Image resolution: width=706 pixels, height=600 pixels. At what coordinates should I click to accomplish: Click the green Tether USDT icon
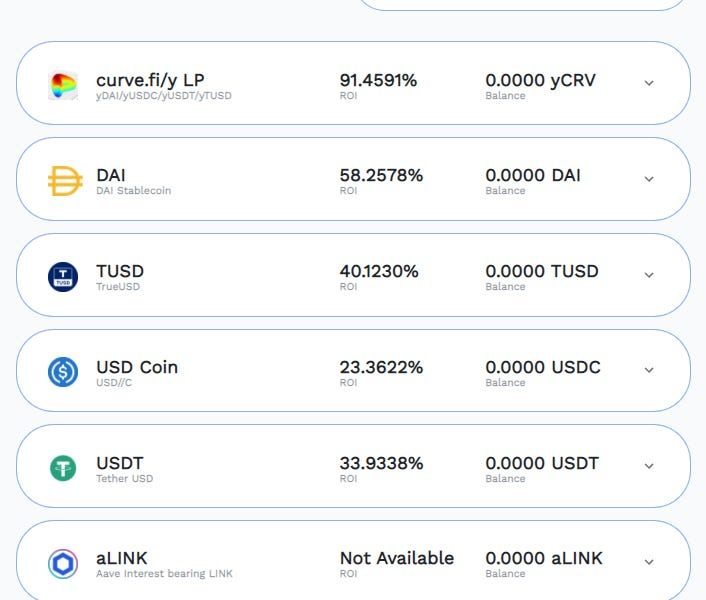tap(63, 468)
